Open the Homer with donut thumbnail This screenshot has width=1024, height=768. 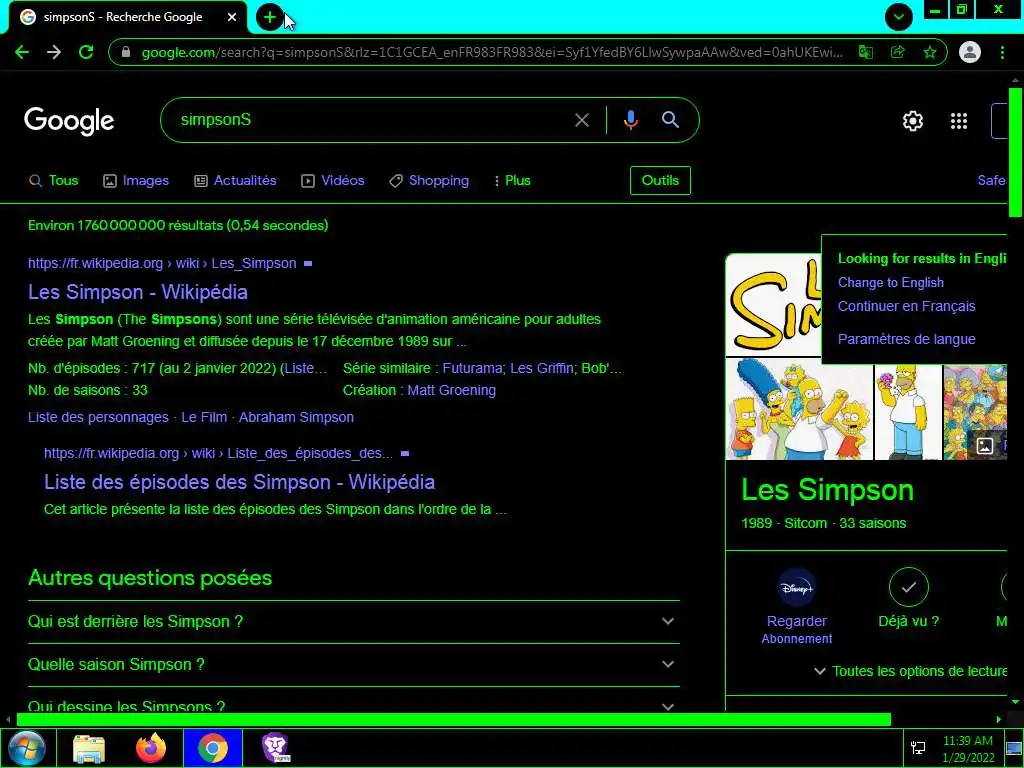(908, 412)
